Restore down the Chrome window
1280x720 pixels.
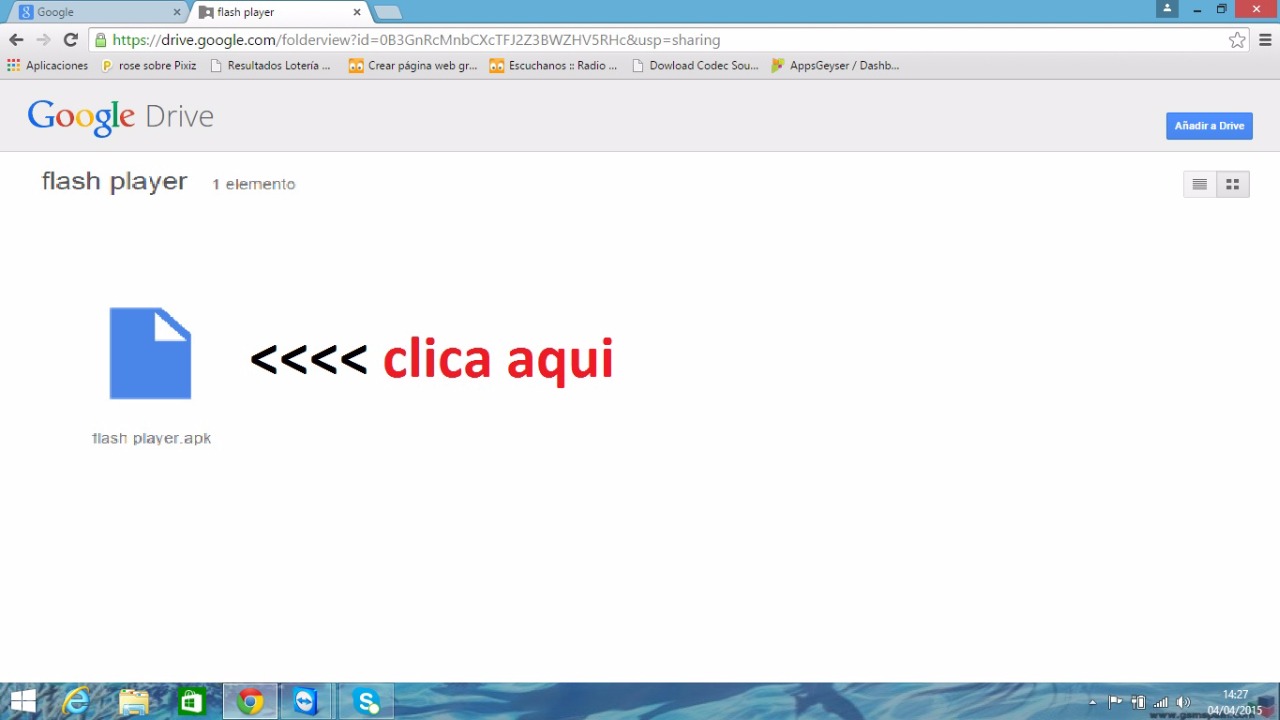click(x=1221, y=9)
